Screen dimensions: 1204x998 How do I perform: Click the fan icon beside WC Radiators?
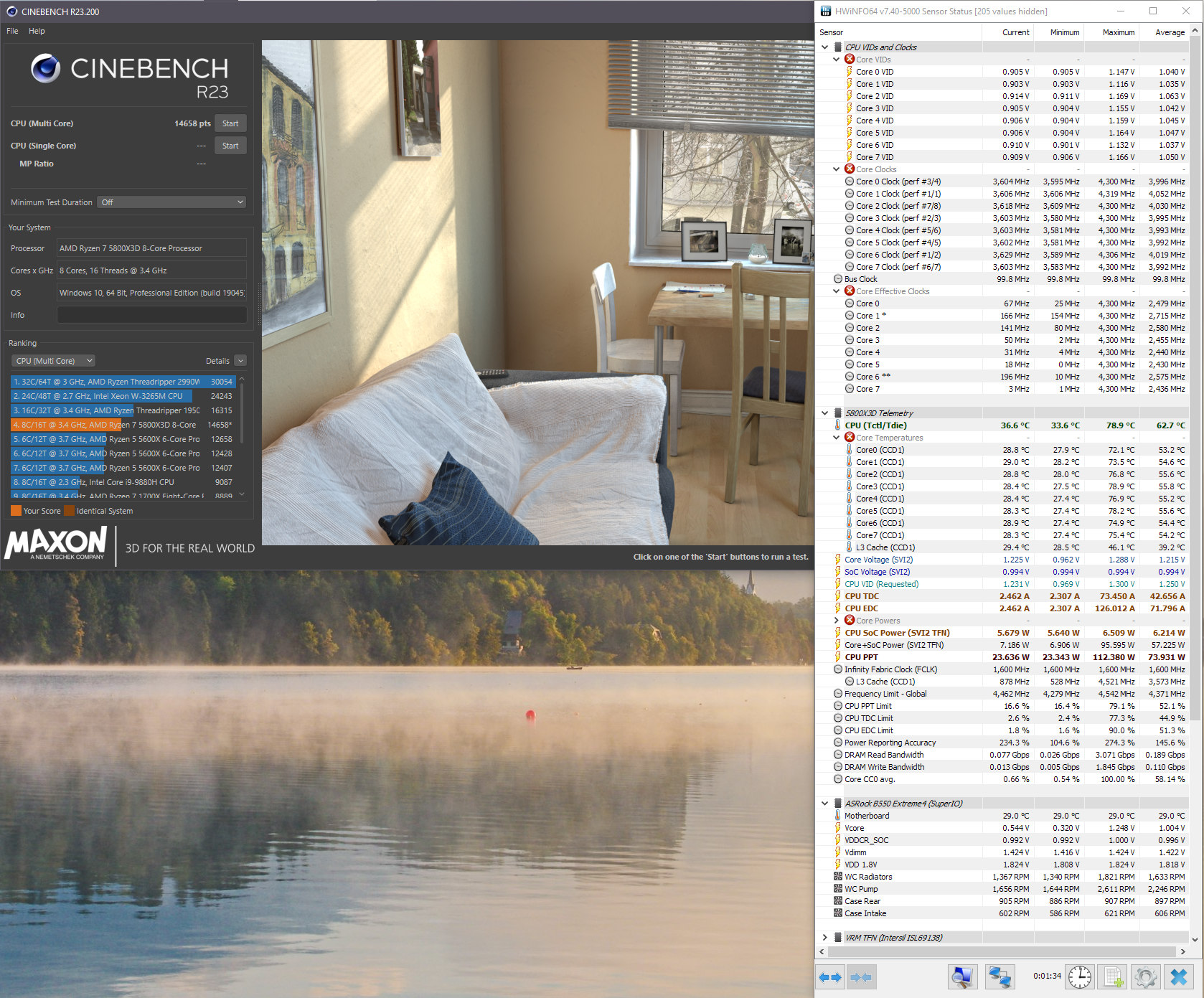coord(838,876)
